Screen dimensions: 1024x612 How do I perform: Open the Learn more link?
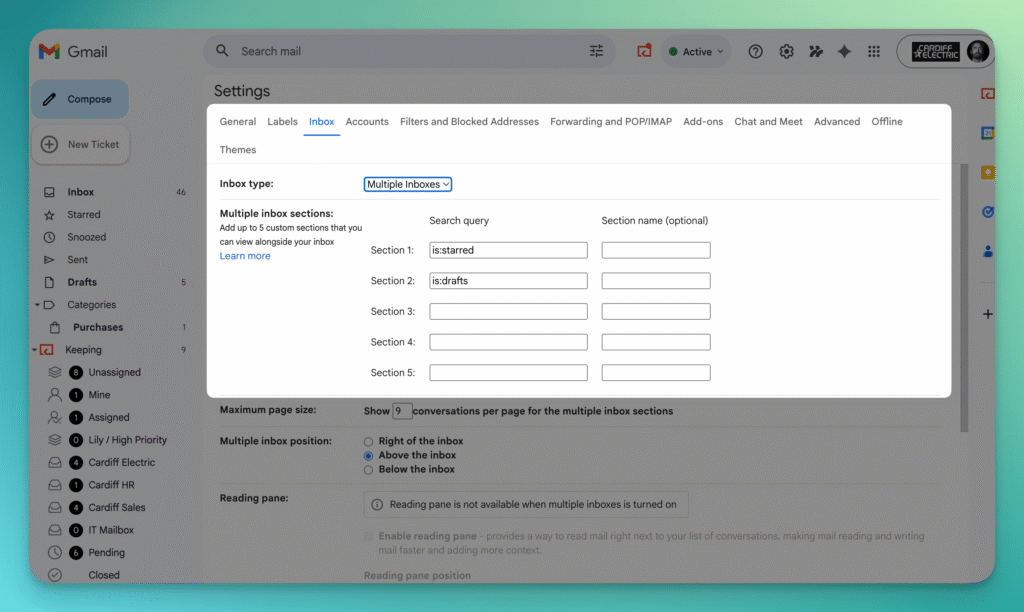(x=245, y=256)
